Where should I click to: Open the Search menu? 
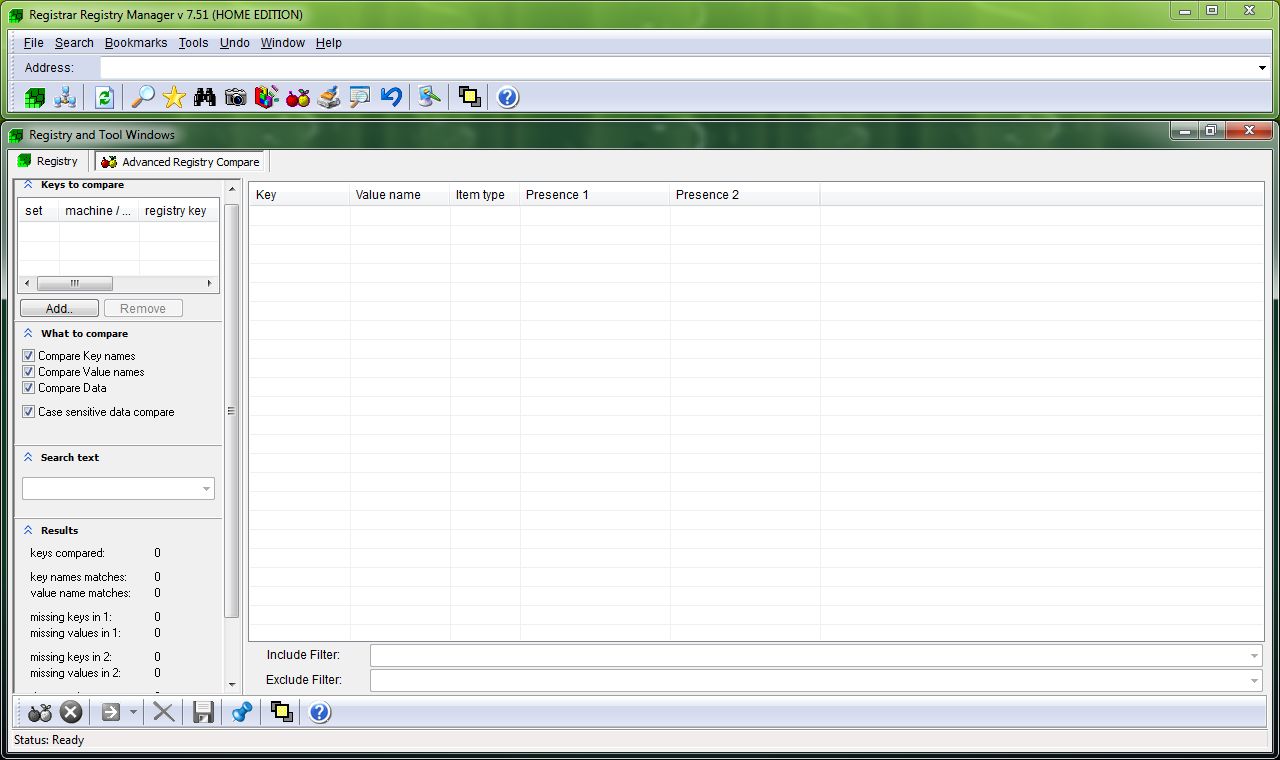74,43
